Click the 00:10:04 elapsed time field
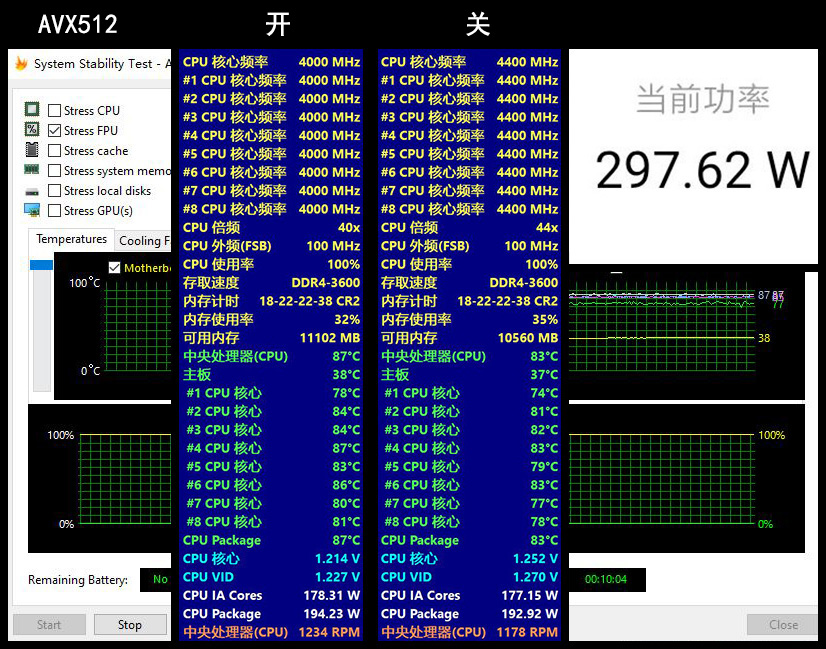The image size is (826, 649). (605, 579)
